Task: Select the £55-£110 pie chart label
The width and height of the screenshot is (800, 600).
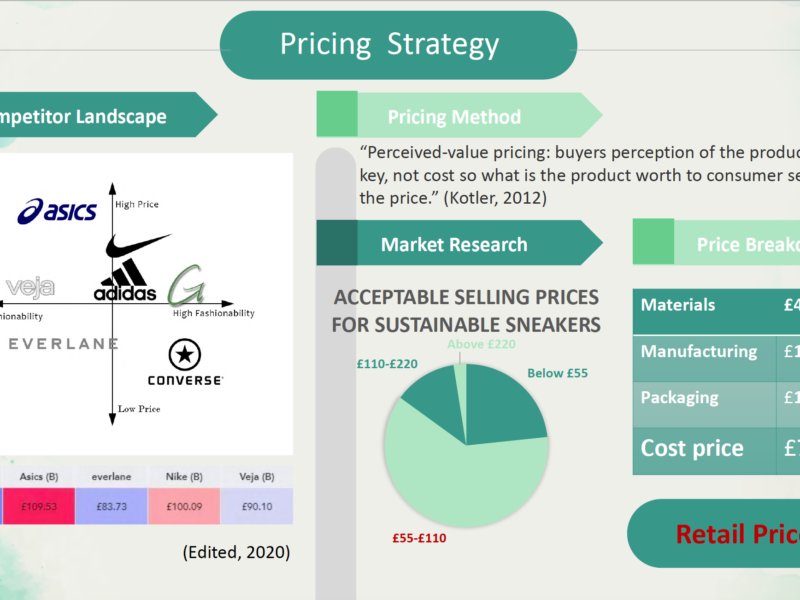Action: coord(419,538)
